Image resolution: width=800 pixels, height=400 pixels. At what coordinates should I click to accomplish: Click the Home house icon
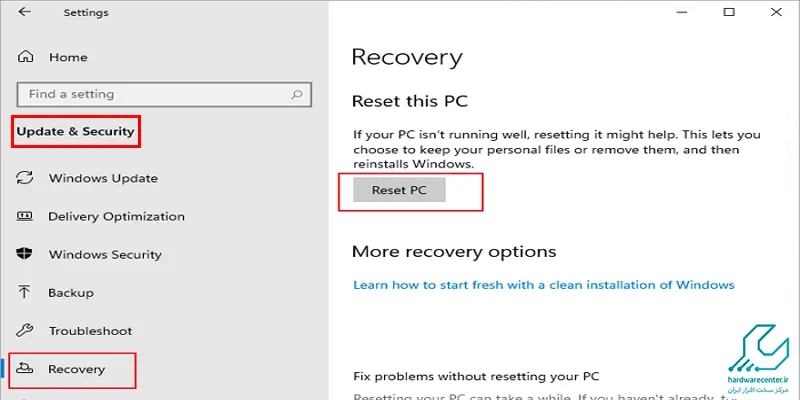pos(25,57)
